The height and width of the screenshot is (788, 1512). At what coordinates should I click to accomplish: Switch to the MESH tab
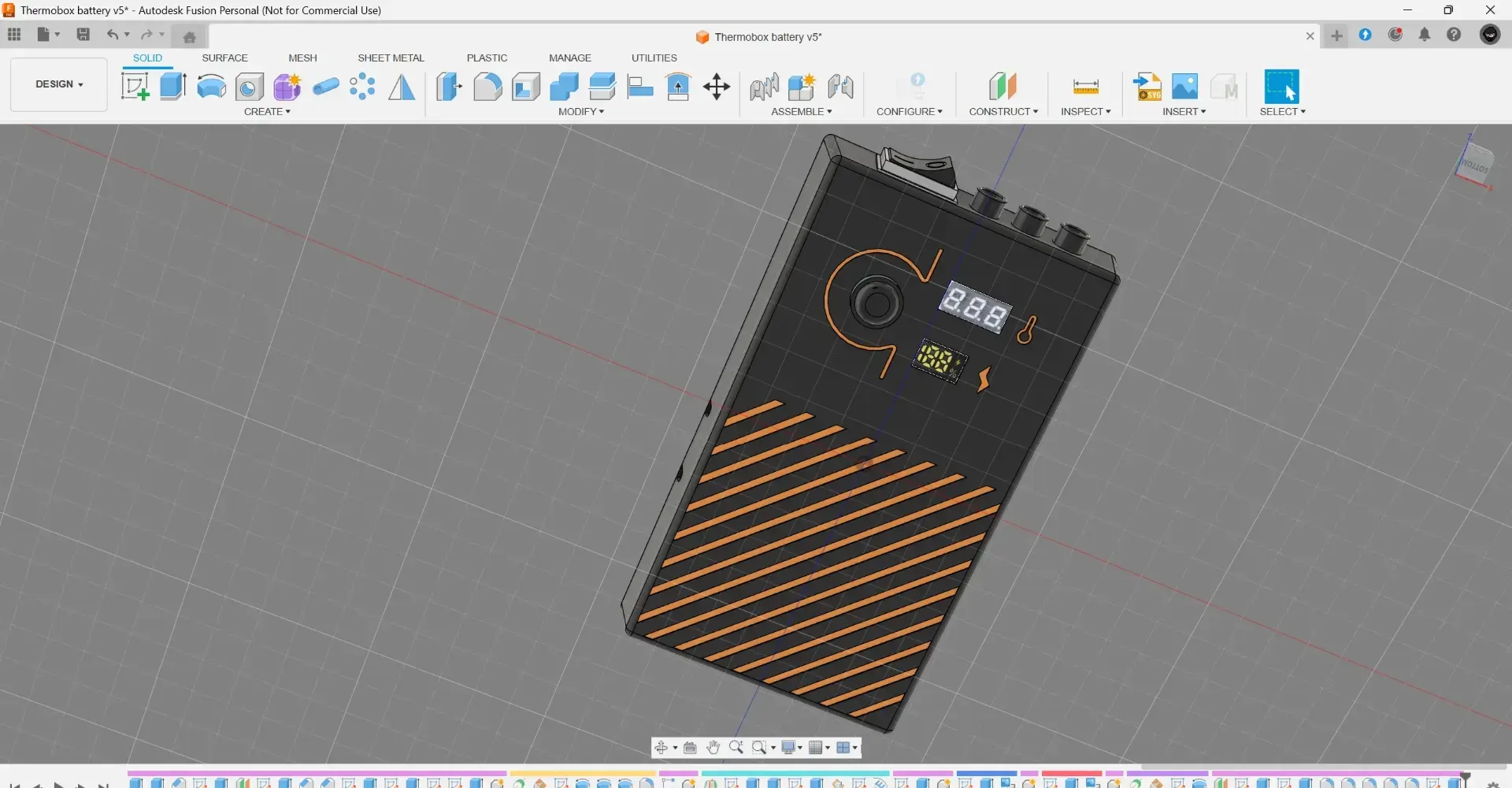tap(302, 58)
